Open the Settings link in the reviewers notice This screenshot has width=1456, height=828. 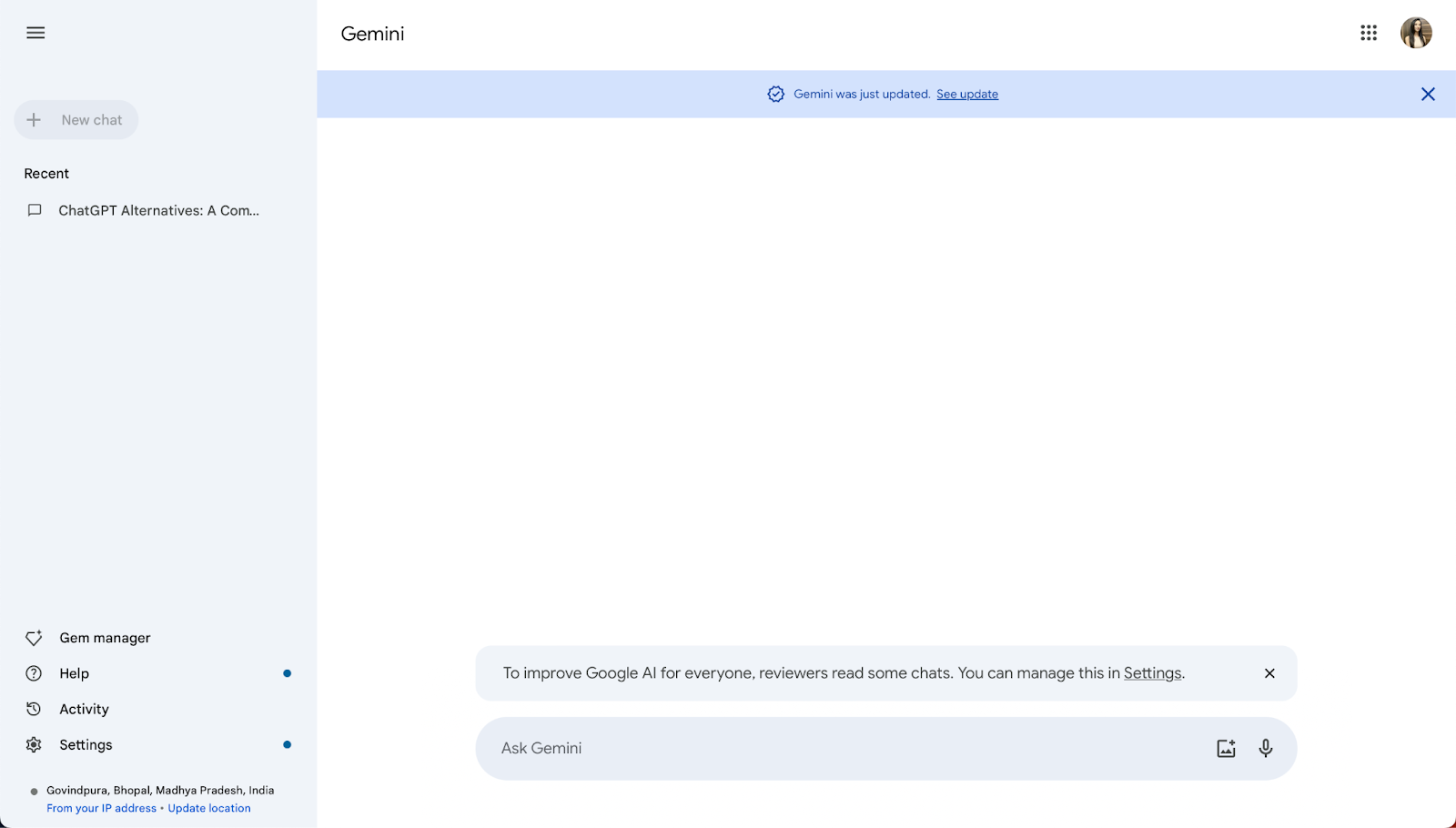(1152, 673)
